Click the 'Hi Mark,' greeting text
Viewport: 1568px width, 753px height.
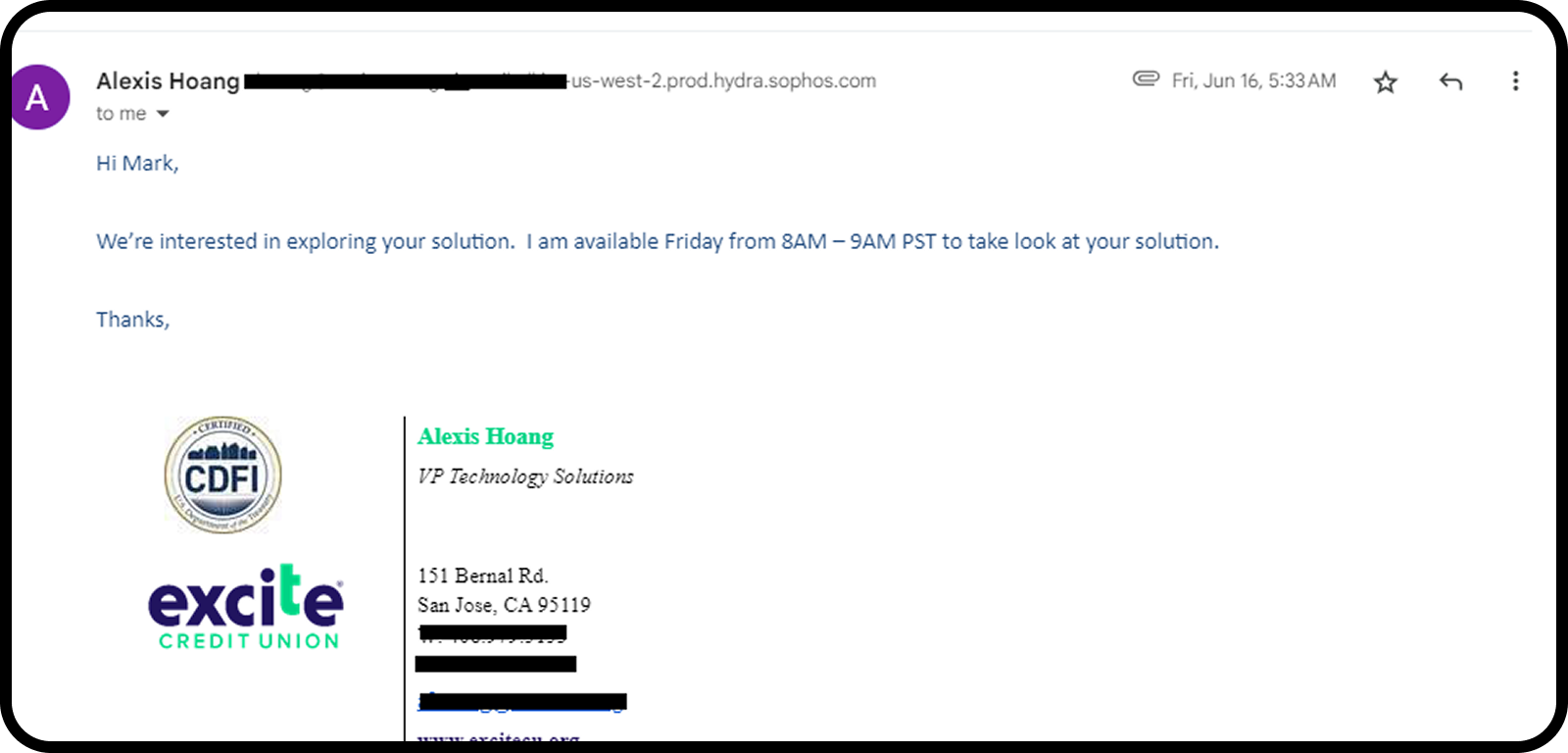point(137,164)
